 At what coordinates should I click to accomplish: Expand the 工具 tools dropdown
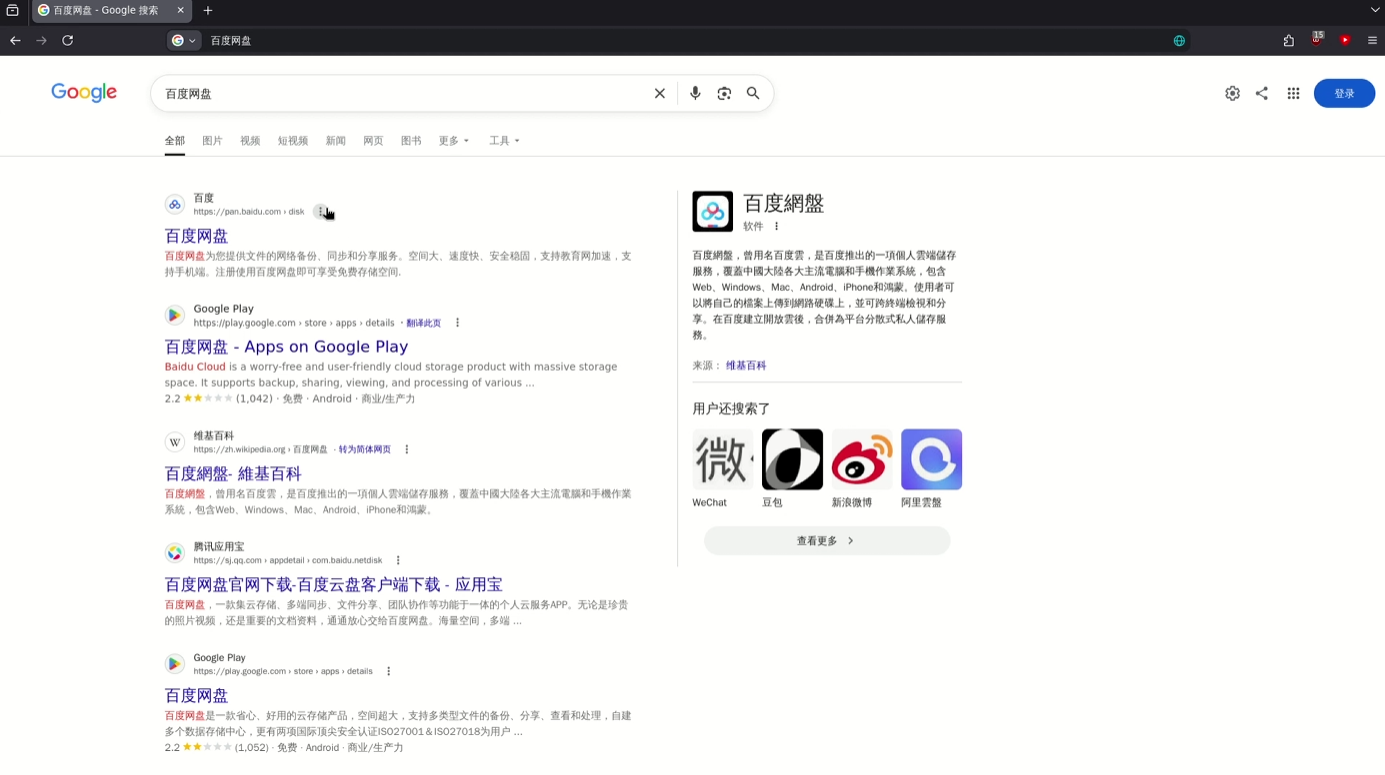(504, 141)
